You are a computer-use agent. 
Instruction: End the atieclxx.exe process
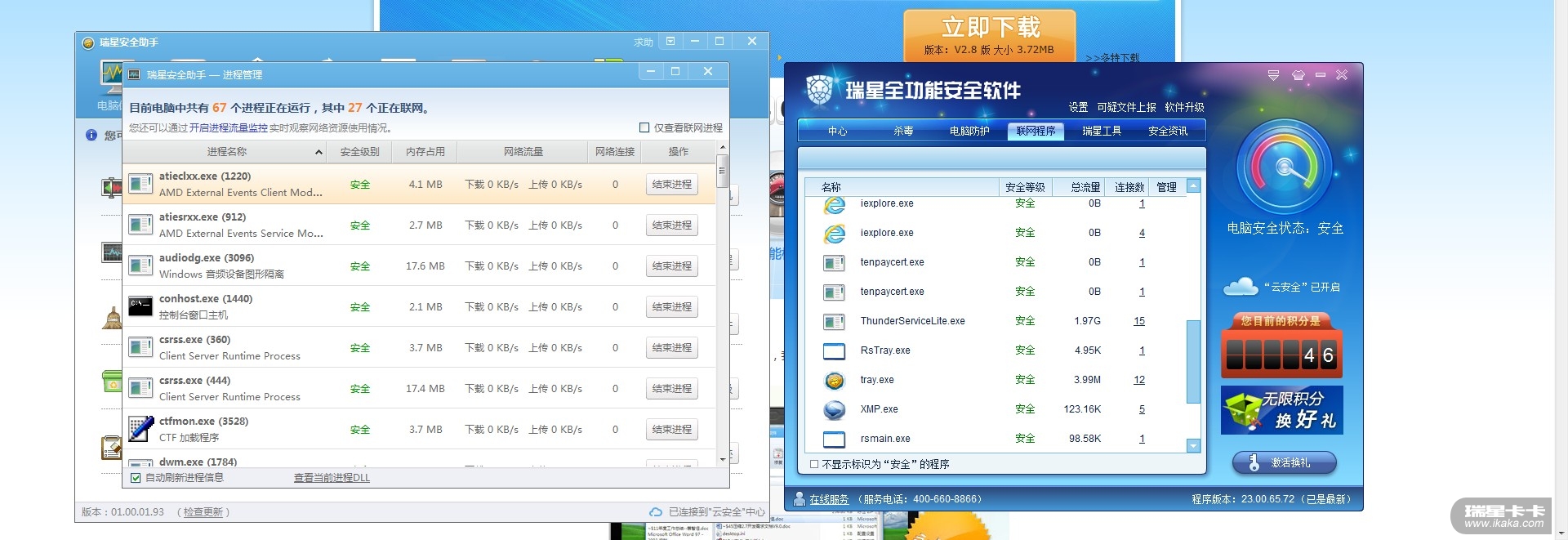(672, 185)
